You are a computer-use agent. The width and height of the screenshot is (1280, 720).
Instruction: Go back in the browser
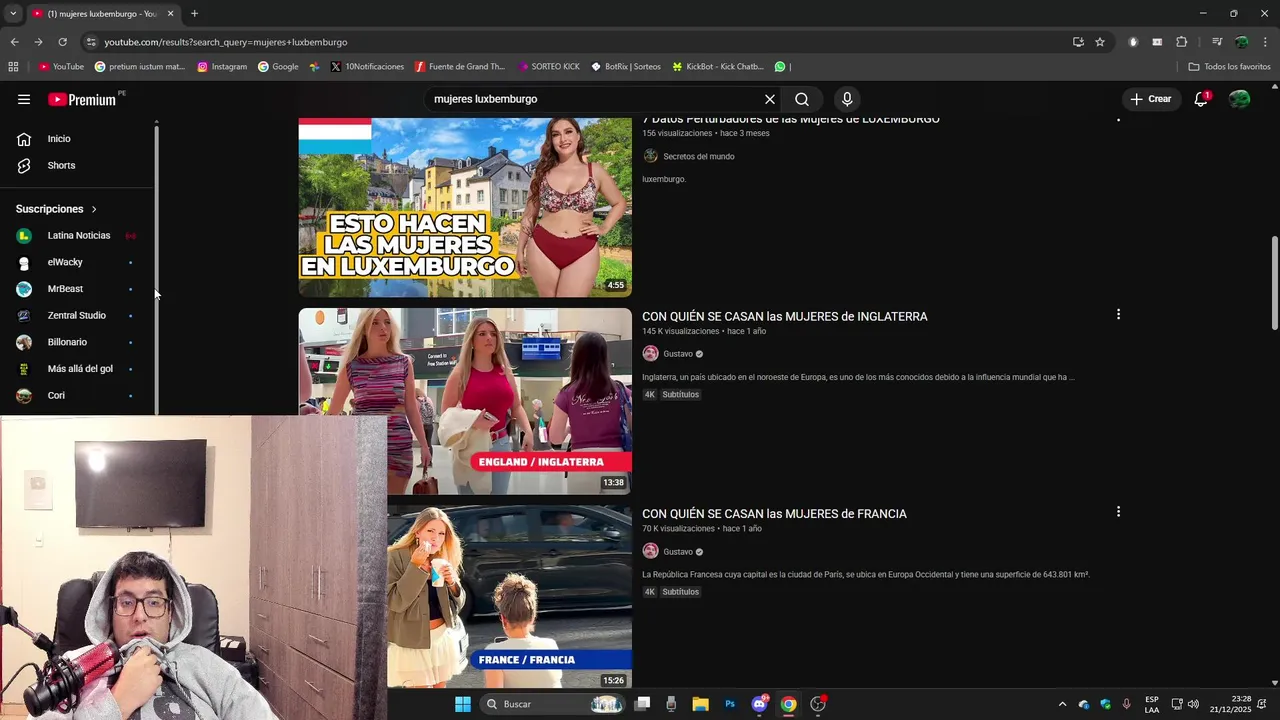[14, 42]
